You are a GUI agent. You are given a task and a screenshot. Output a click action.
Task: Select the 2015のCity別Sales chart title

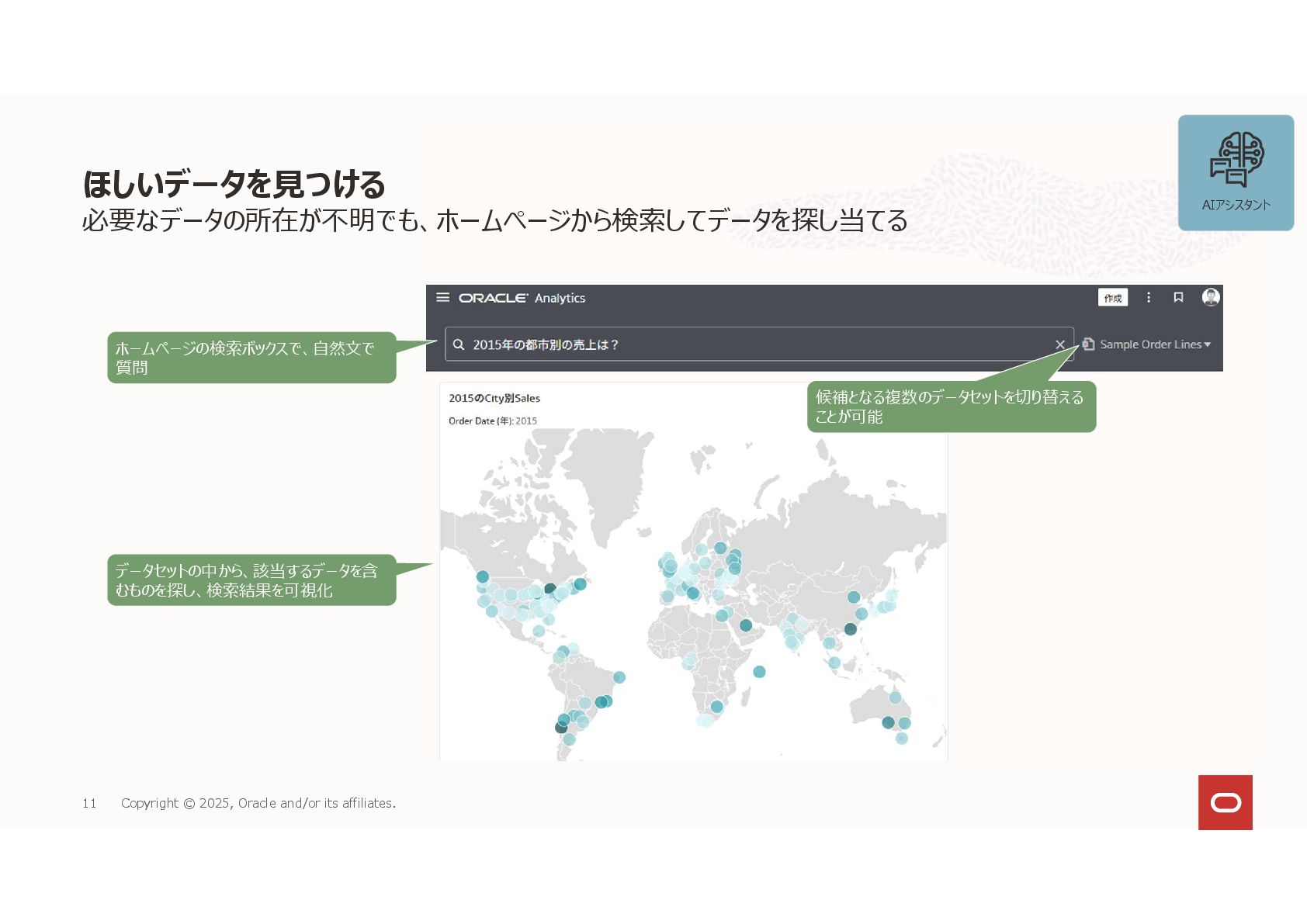click(494, 398)
